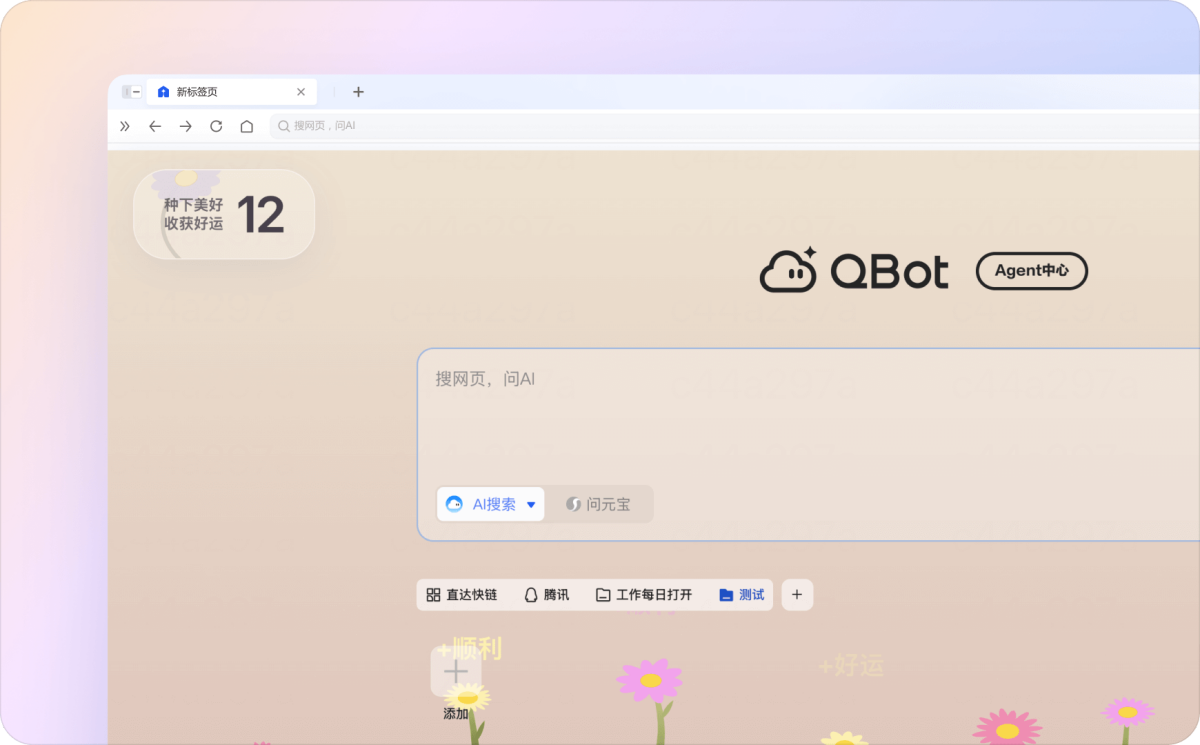Image resolution: width=1200 pixels, height=745 pixels.
Task: Open the Agent中心 button
Action: 1031,271
